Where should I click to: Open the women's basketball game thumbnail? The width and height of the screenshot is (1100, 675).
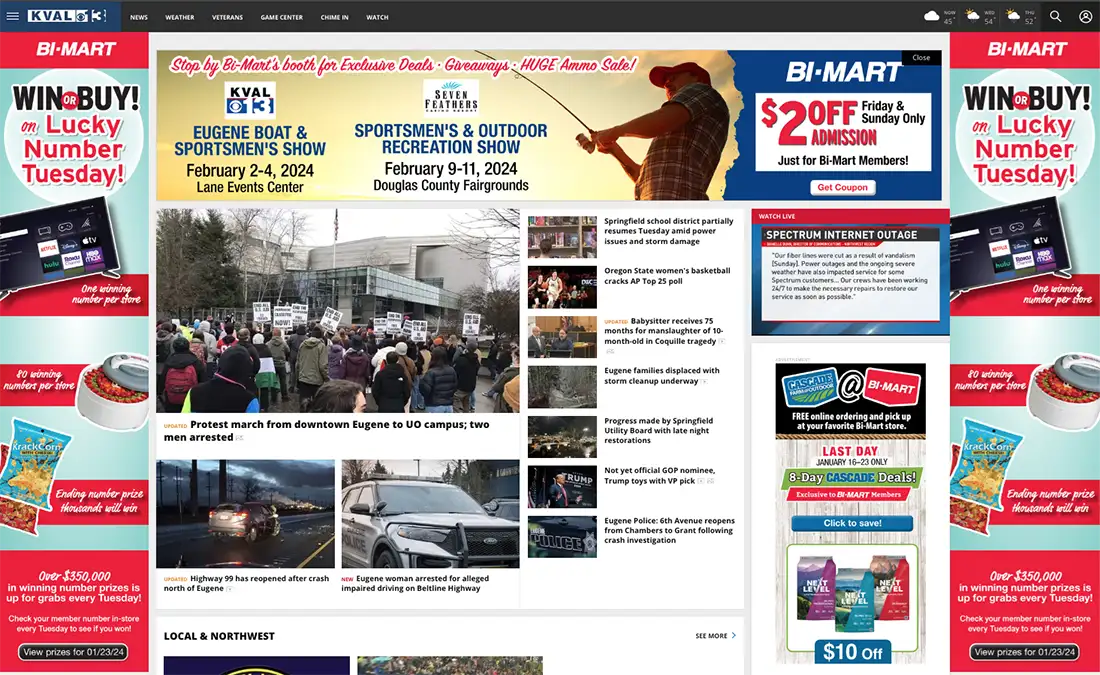(x=562, y=287)
